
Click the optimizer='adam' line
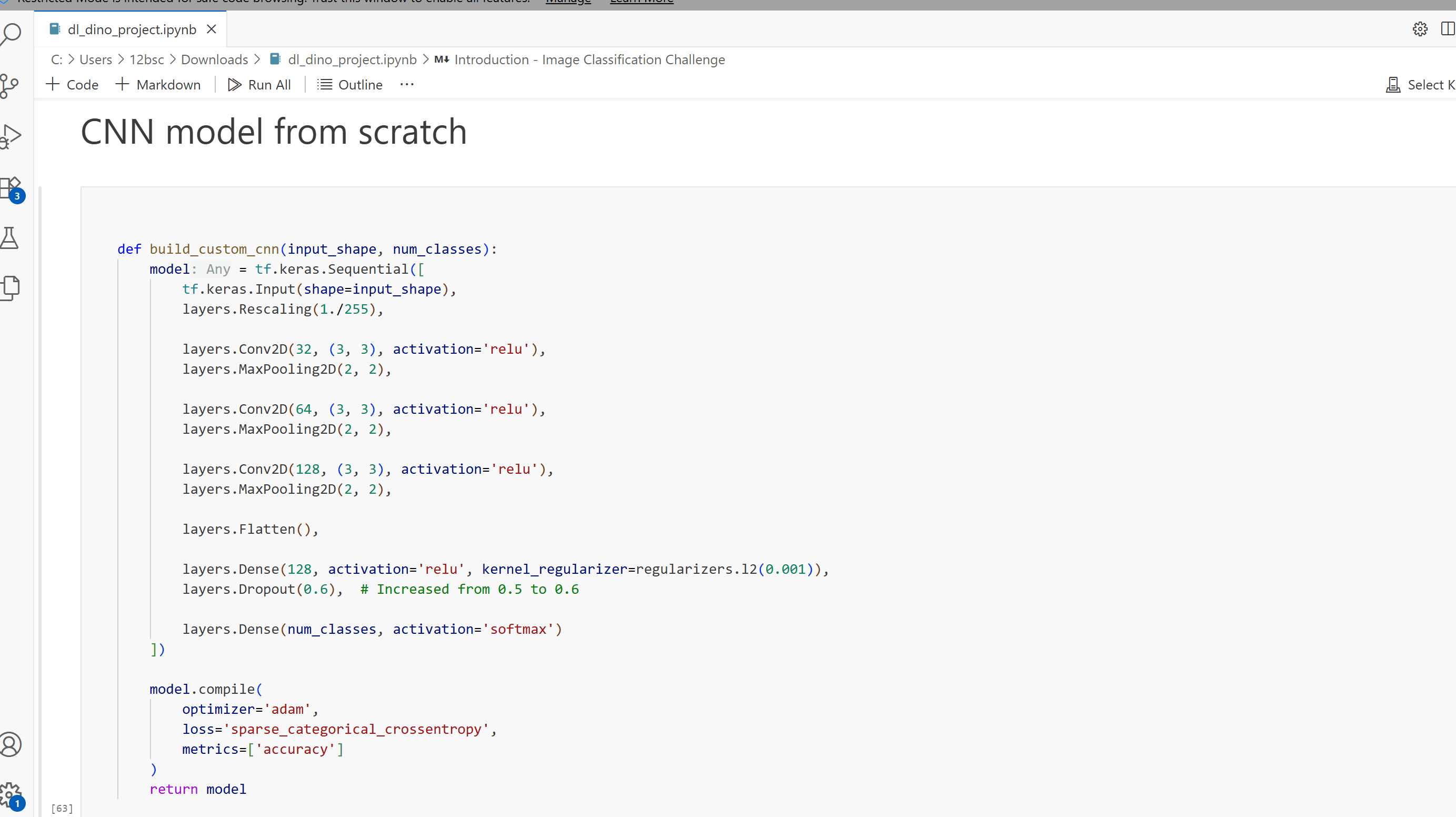[x=250, y=709]
